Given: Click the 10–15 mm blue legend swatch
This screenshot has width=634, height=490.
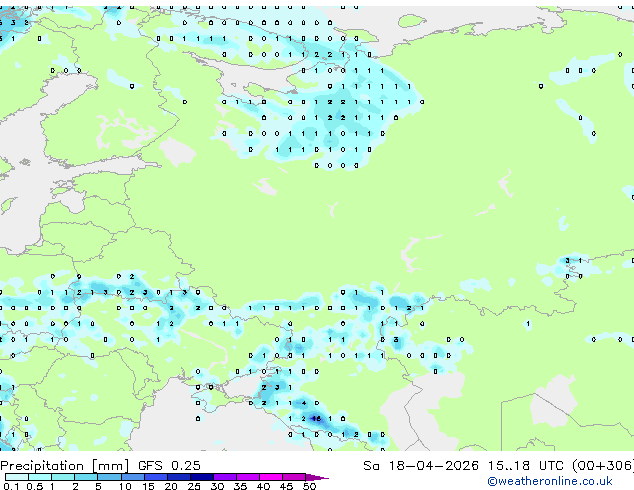Looking at the screenshot, I should coord(133,477).
